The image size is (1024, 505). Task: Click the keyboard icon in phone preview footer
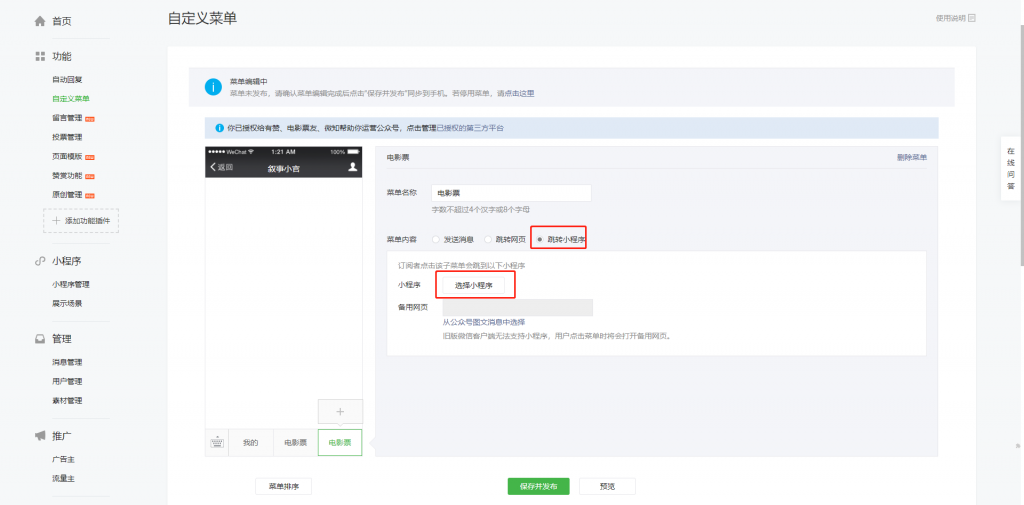217,443
